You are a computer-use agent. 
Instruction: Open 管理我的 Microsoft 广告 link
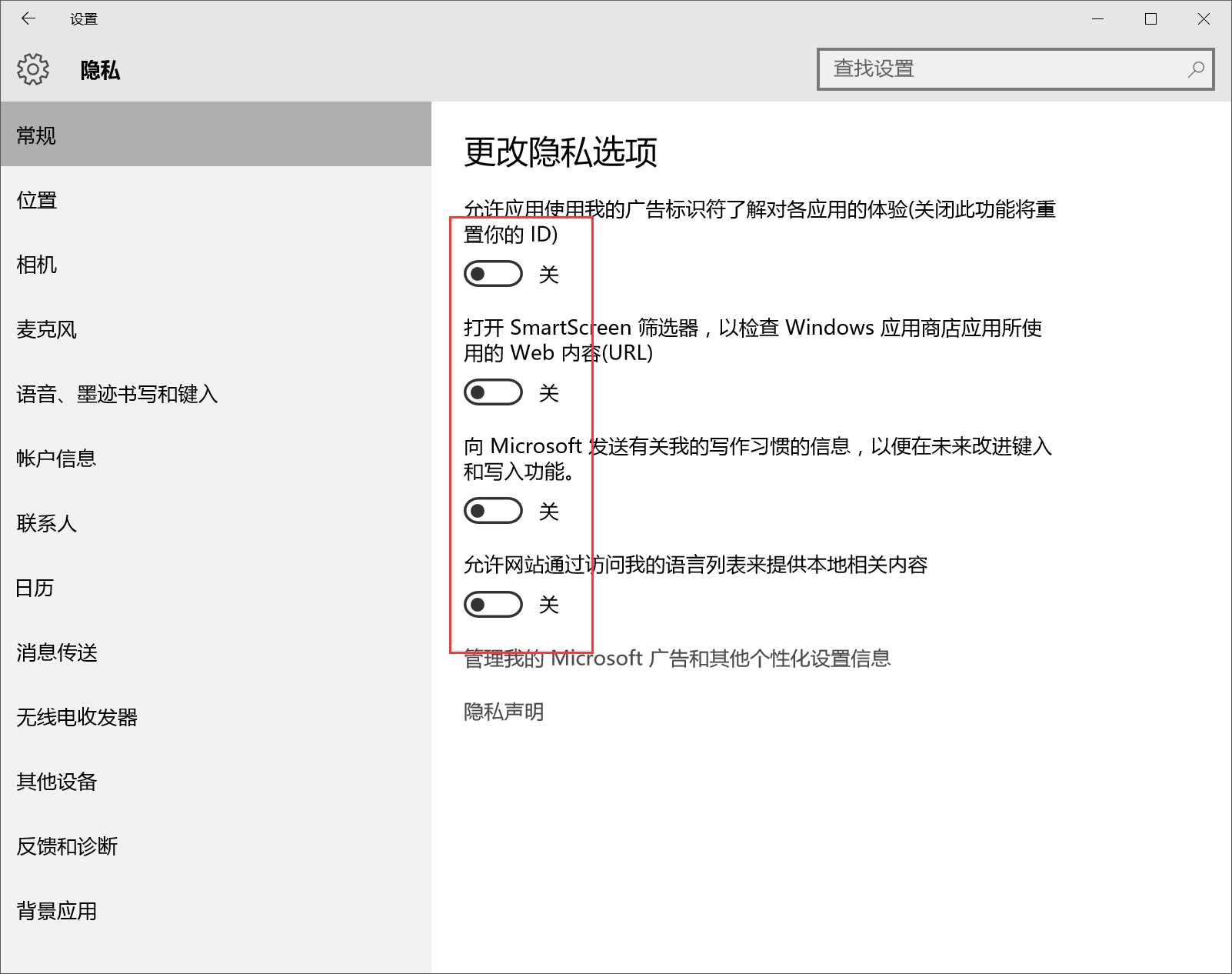click(677, 659)
